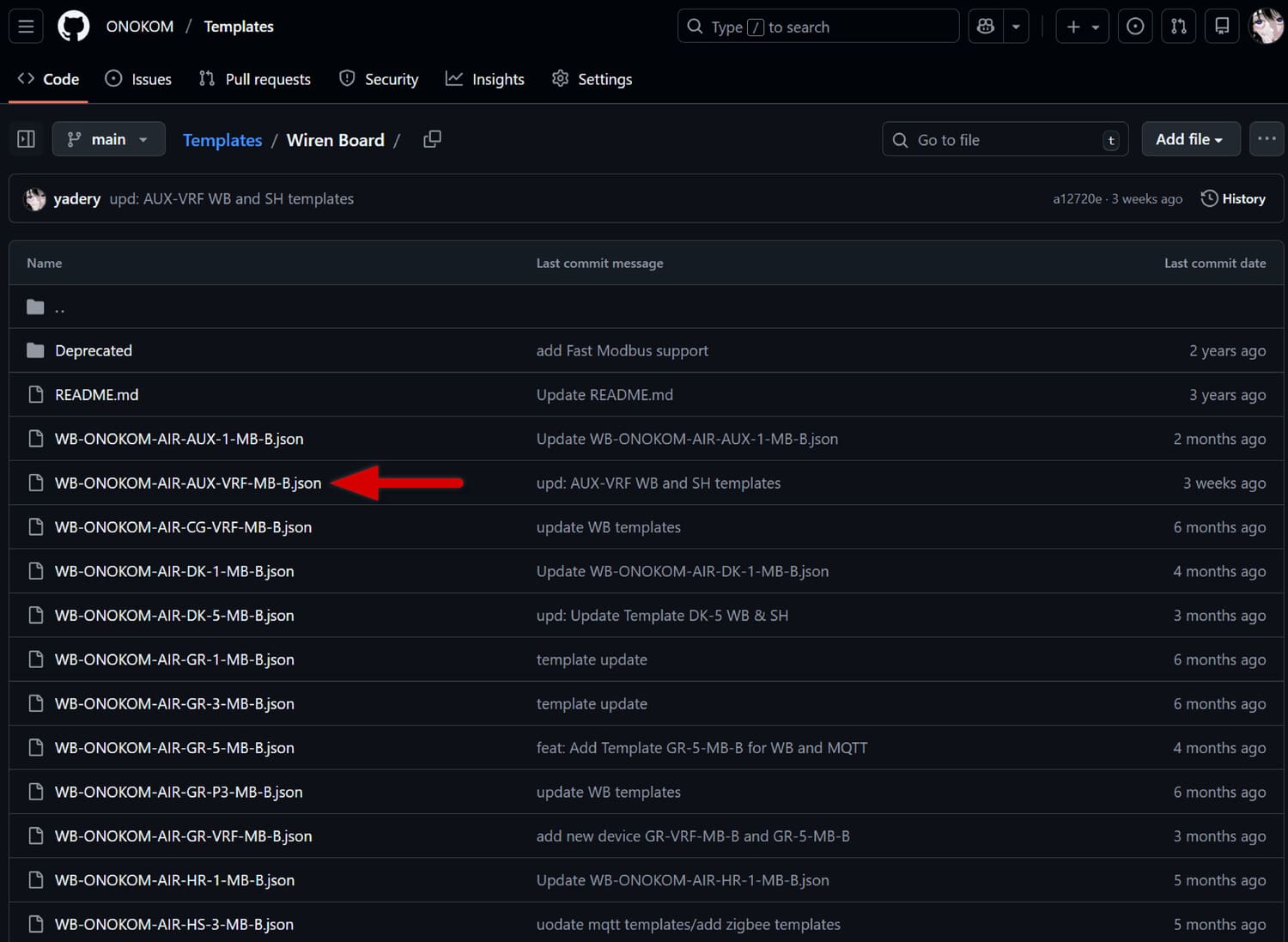
Task: Open the Deprecated folder
Action: (x=94, y=350)
